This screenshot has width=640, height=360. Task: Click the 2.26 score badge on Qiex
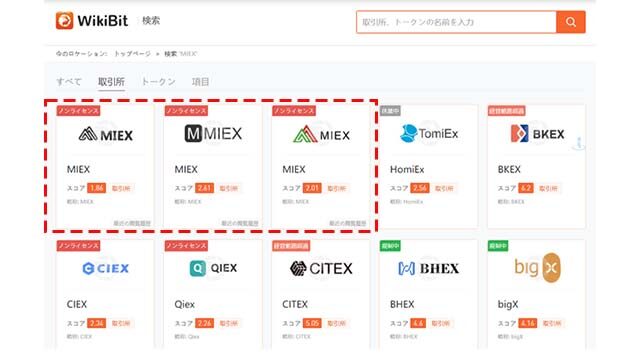point(204,323)
